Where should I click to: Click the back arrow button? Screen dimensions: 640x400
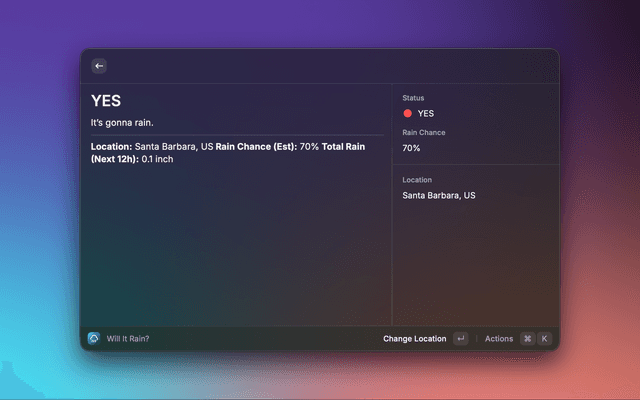pyautogui.click(x=98, y=66)
